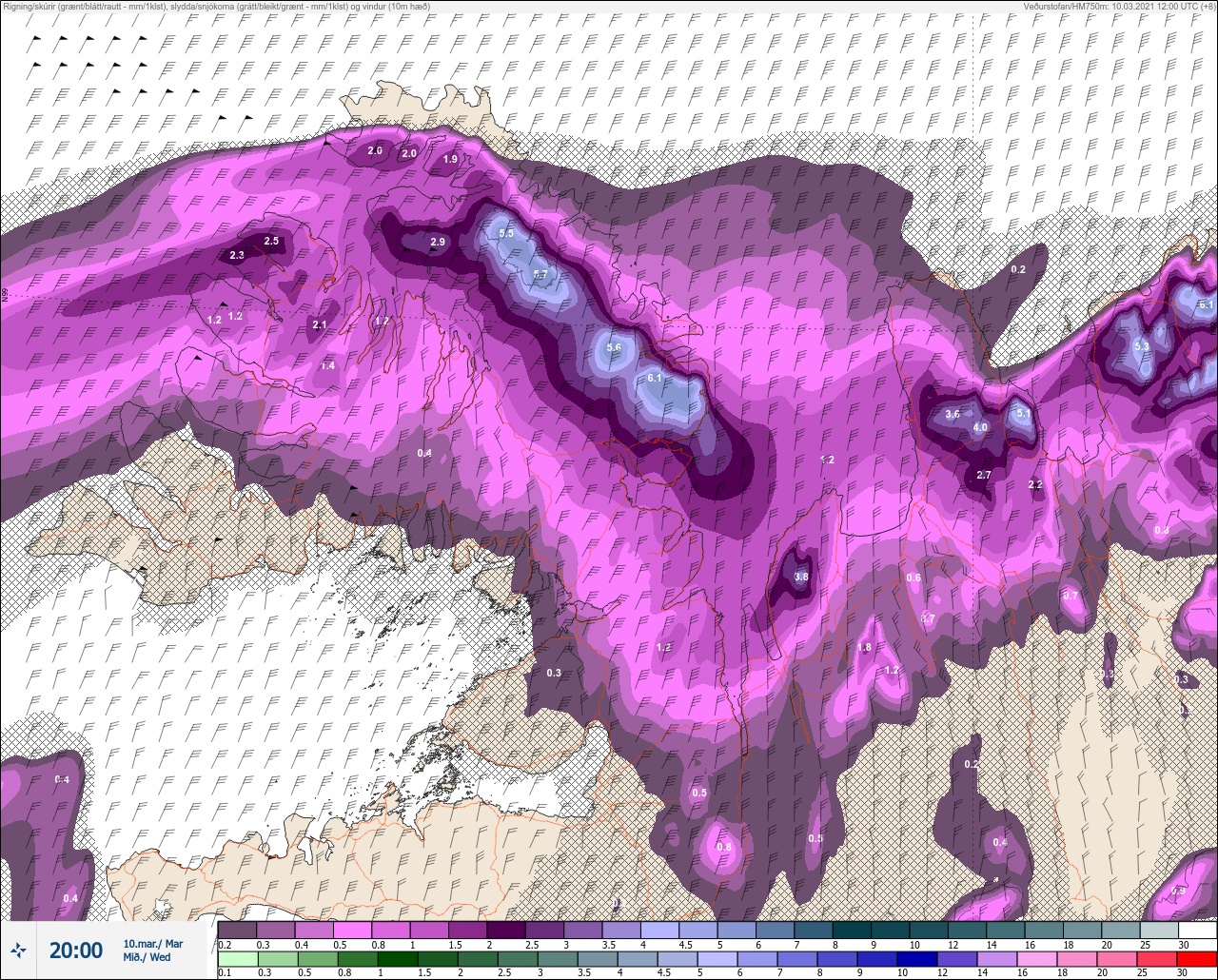
Task: Click the 2.2 precipitation value on map
Action: (1036, 484)
